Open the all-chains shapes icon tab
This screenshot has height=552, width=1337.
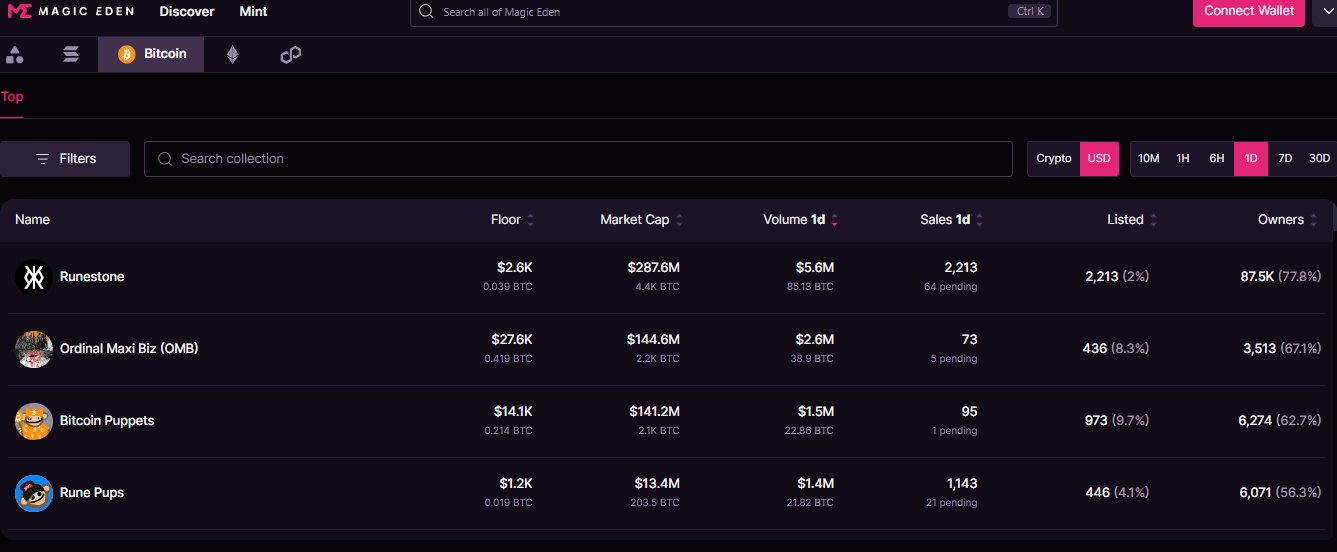tap(15, 54)
